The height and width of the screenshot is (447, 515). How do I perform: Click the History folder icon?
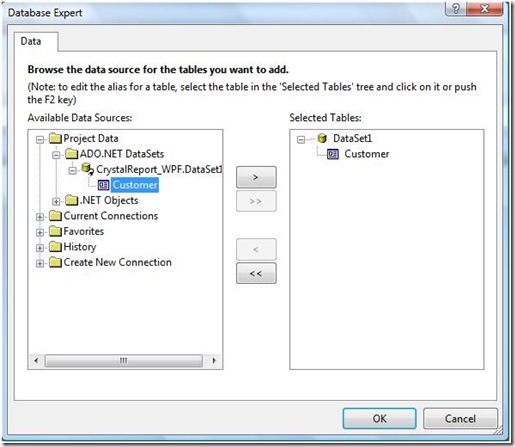pos(55,247)
